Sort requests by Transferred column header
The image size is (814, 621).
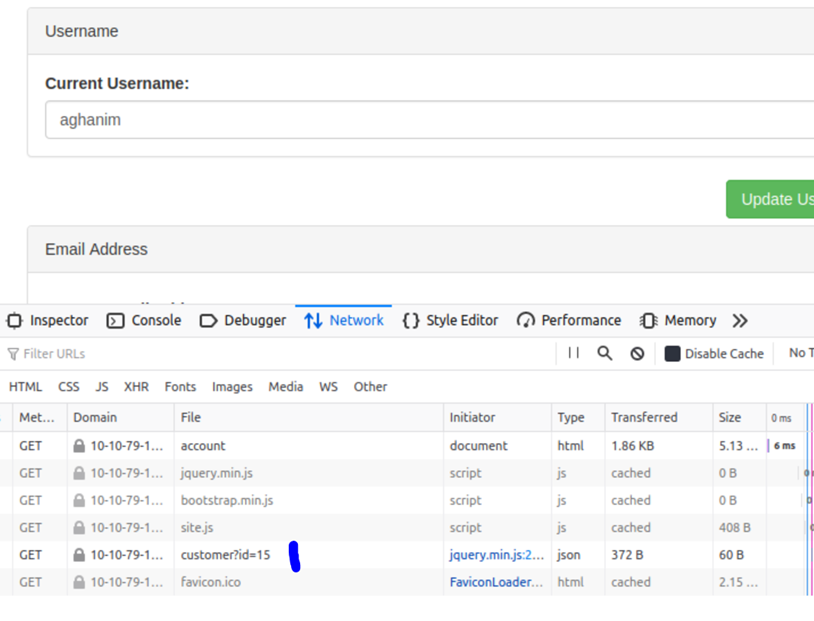[x=644, y=417]
